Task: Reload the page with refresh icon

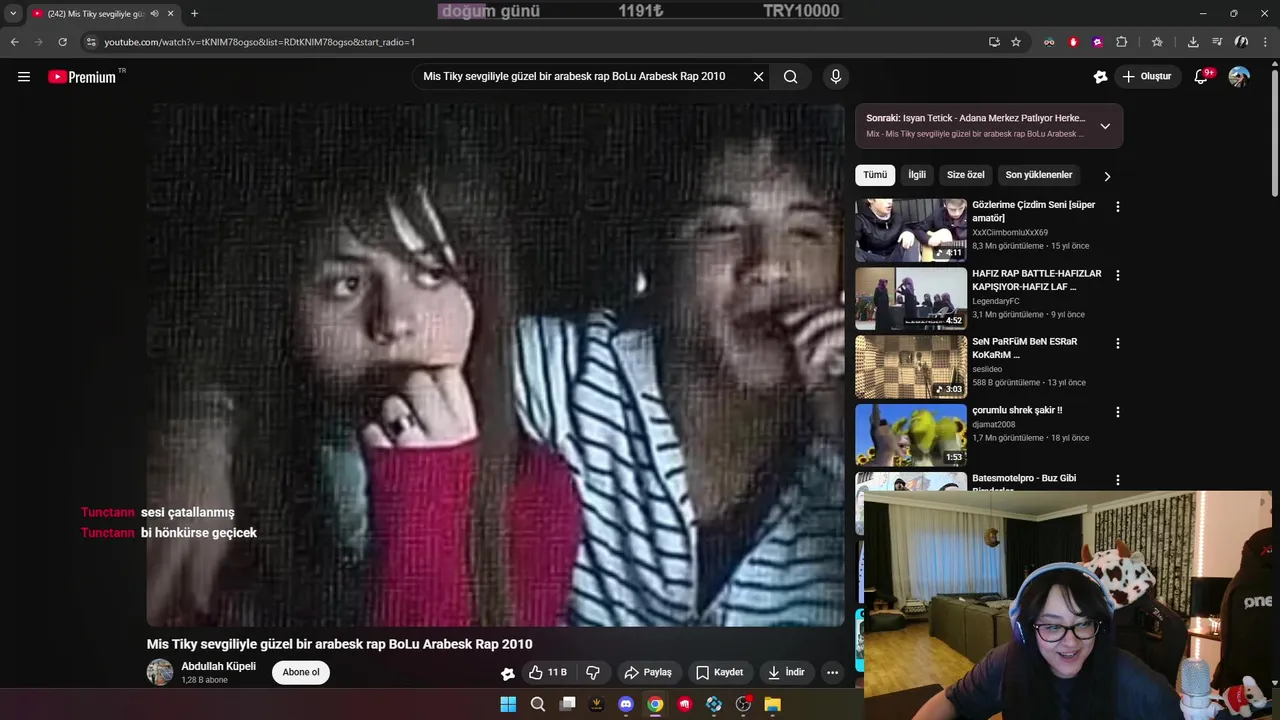Action: (62, 42)
